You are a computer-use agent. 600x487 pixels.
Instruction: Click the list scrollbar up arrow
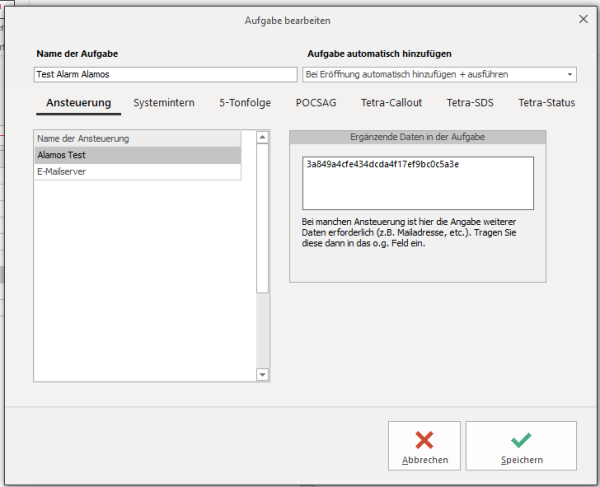pyautogui.click(x=263, y=138)
